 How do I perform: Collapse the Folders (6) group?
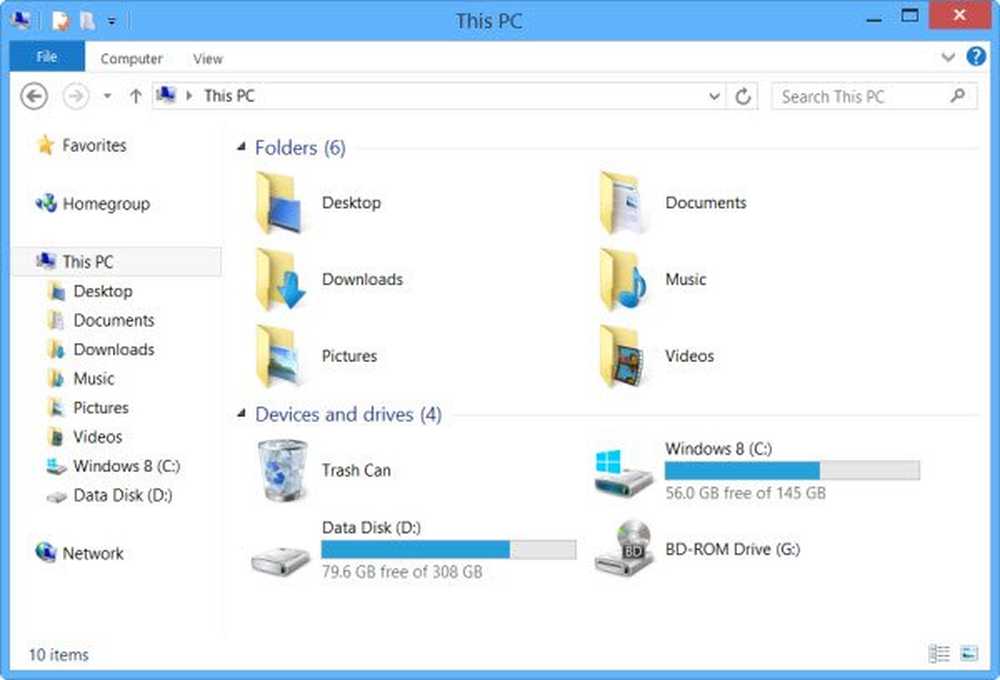tap(241, 148)
